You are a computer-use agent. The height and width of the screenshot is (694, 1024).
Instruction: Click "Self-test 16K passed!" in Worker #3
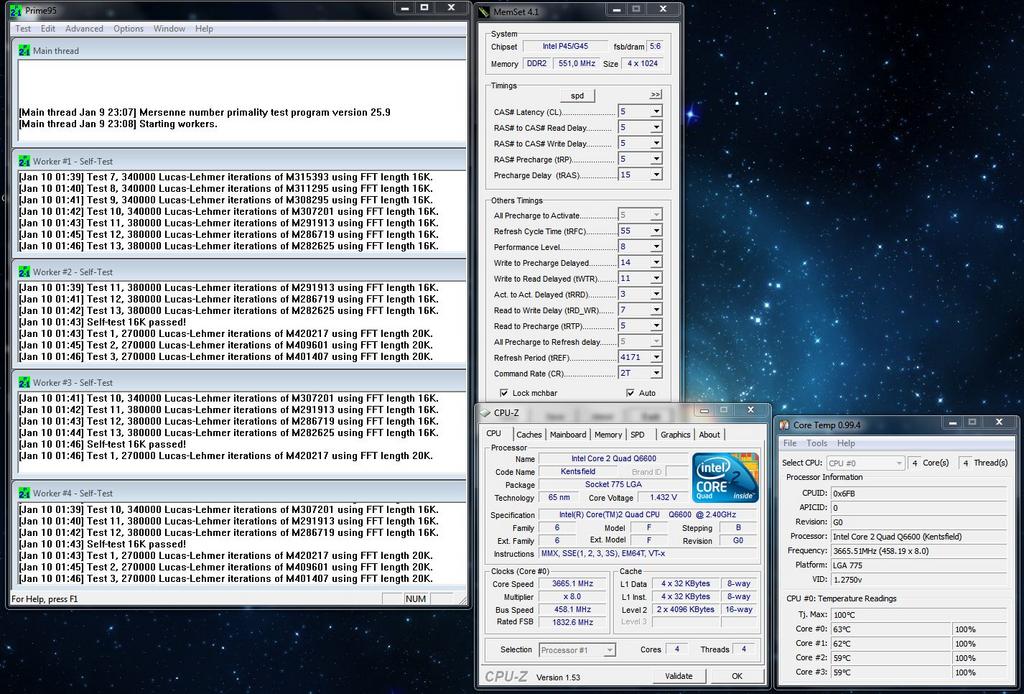[136, 444]
